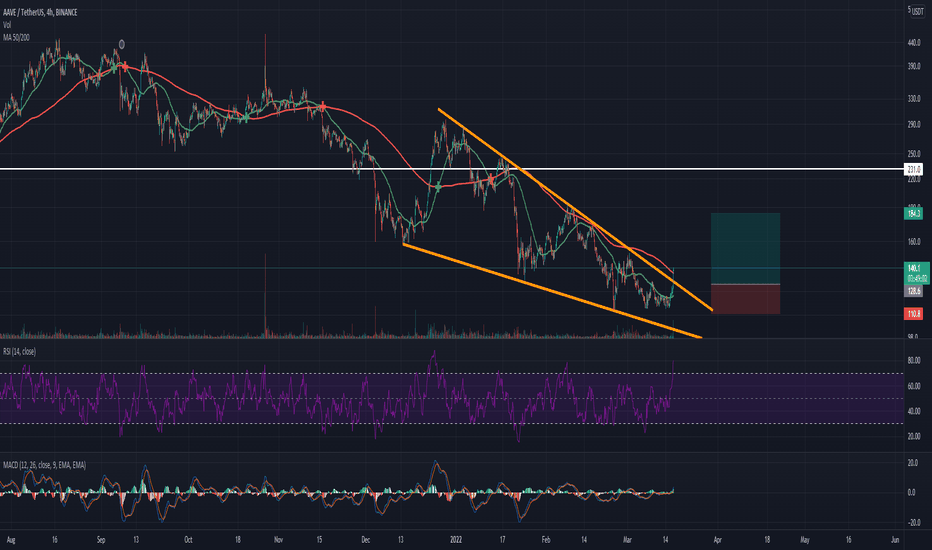The height and width of the screenshot is (550, 932).
Task: Click the Dec date on time axis
Action: (366, 540)
